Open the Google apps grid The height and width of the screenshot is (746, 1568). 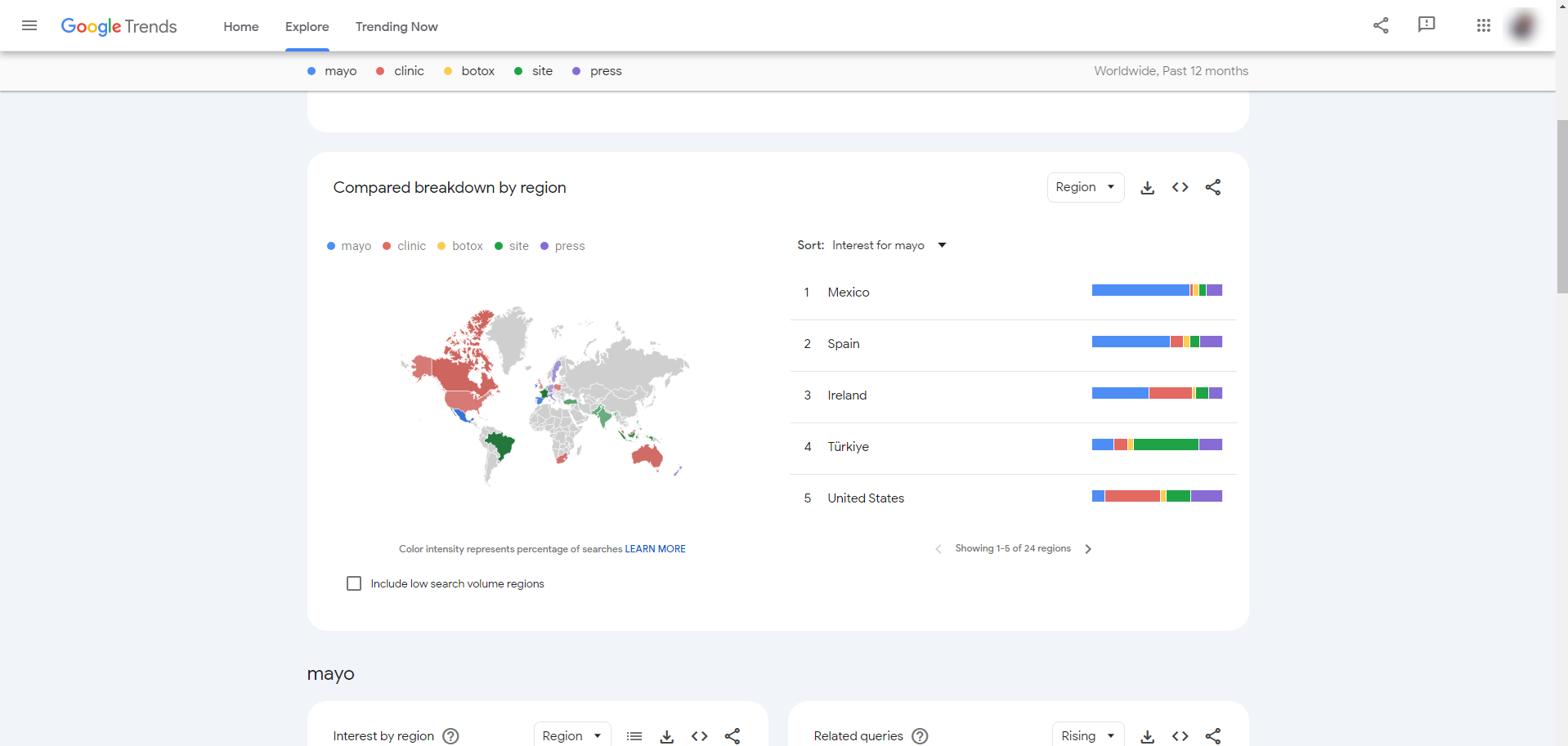[x=1484, y=25]
